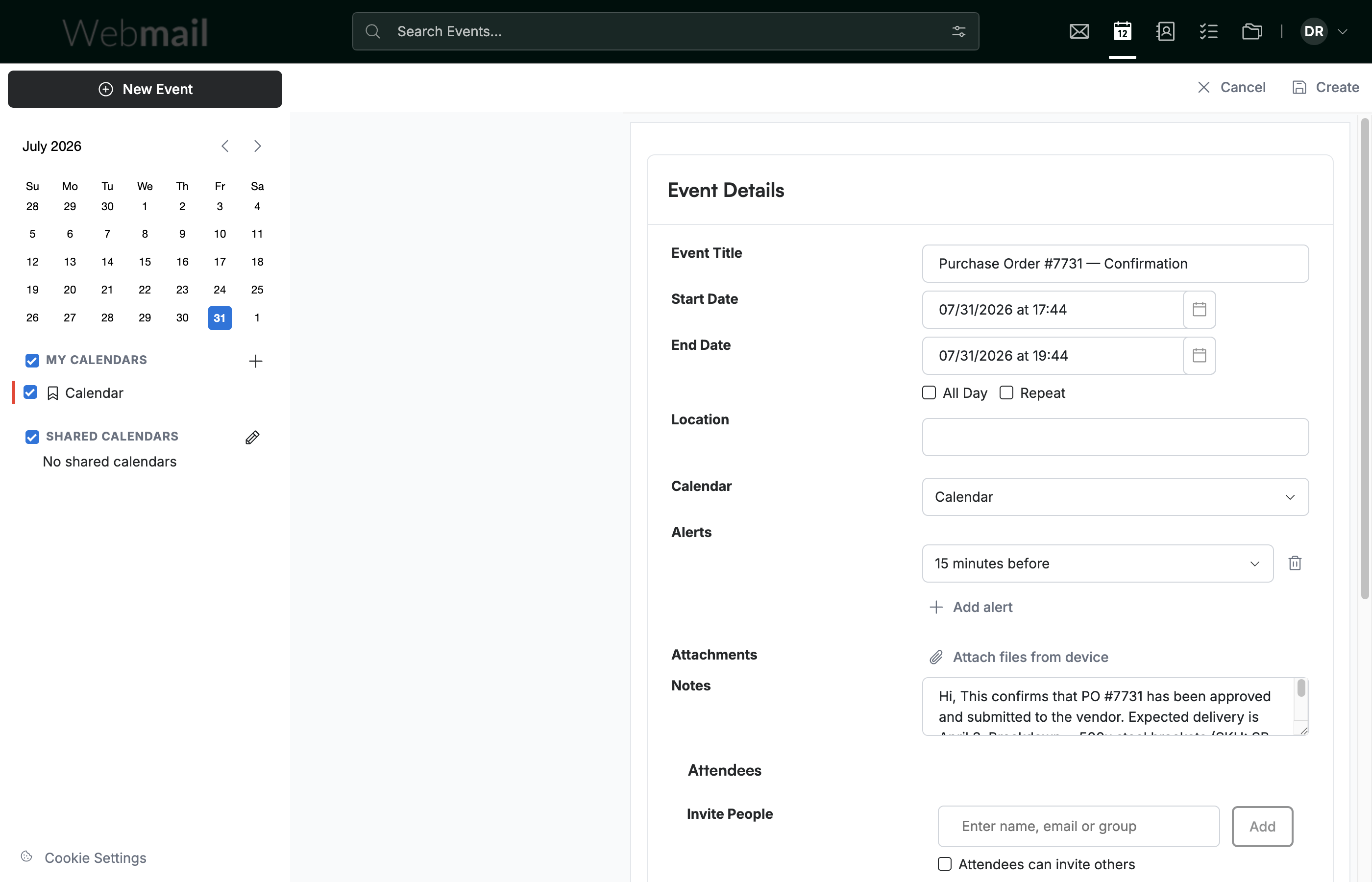Click the magnifier search icon
1372x882 pixels.
tap(373, 31)
